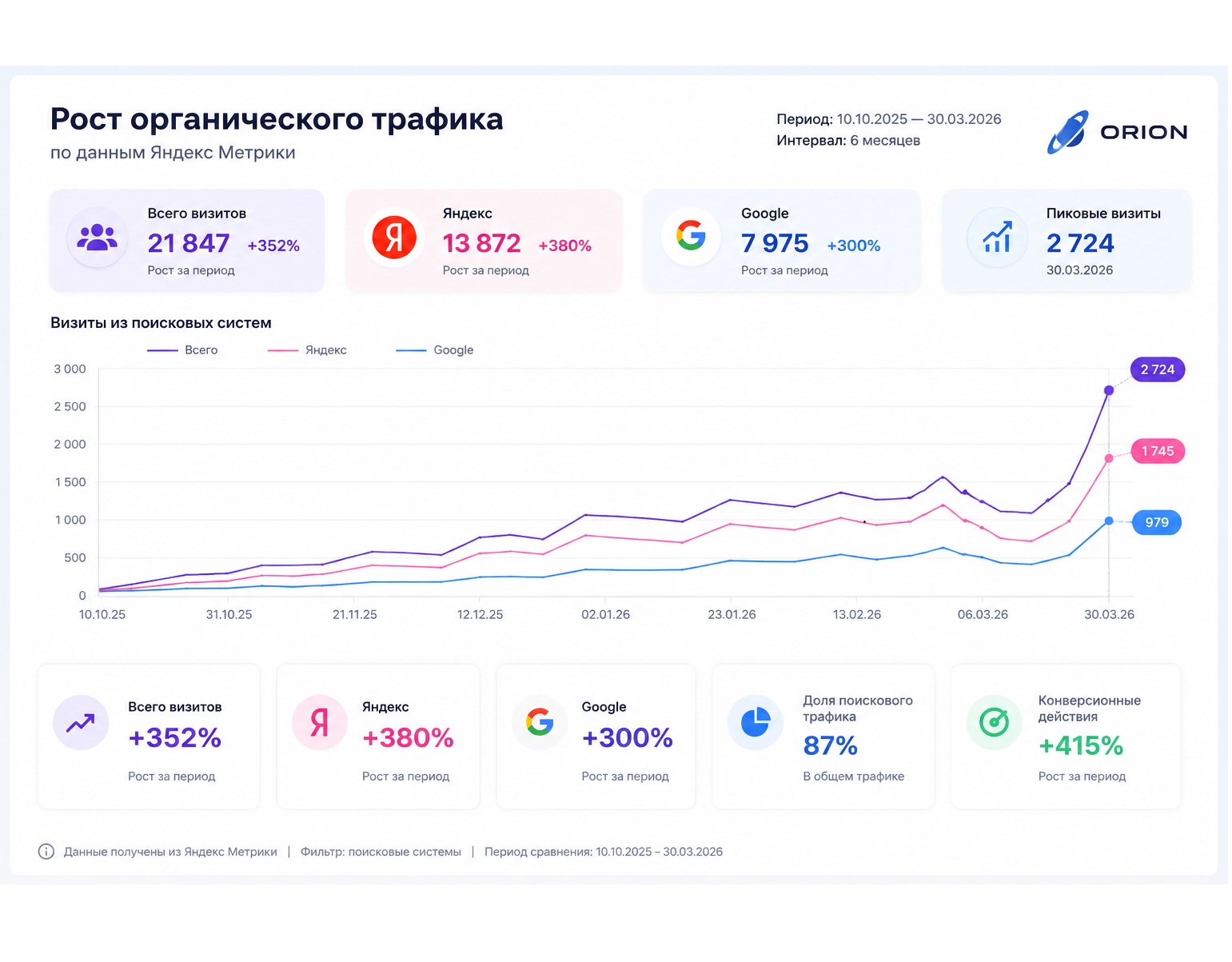Select the Всего series in the chart legend
Screen dimensions: 1232x962
[182, 350]
